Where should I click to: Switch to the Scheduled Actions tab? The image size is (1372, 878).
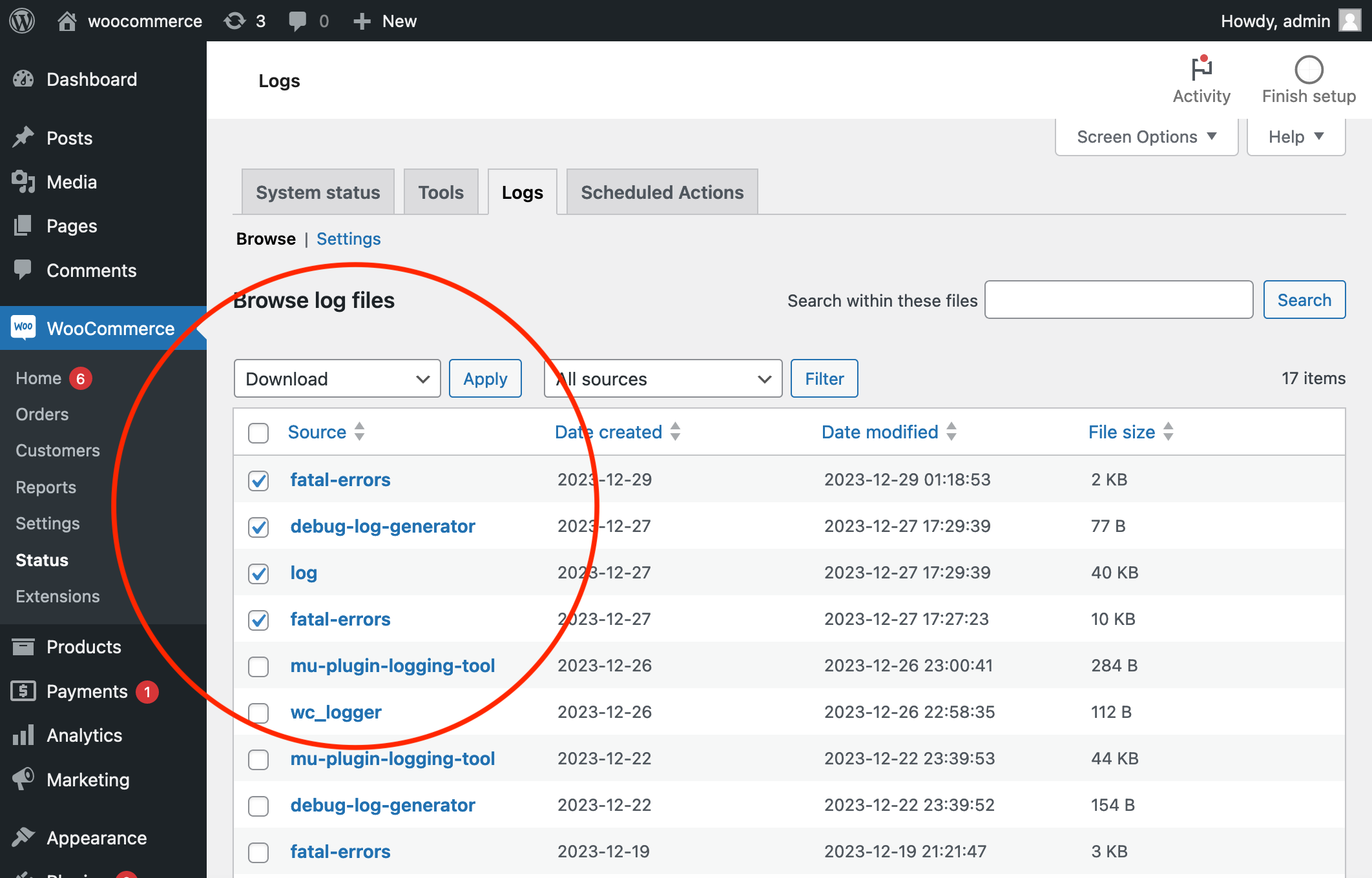point(661,191)
